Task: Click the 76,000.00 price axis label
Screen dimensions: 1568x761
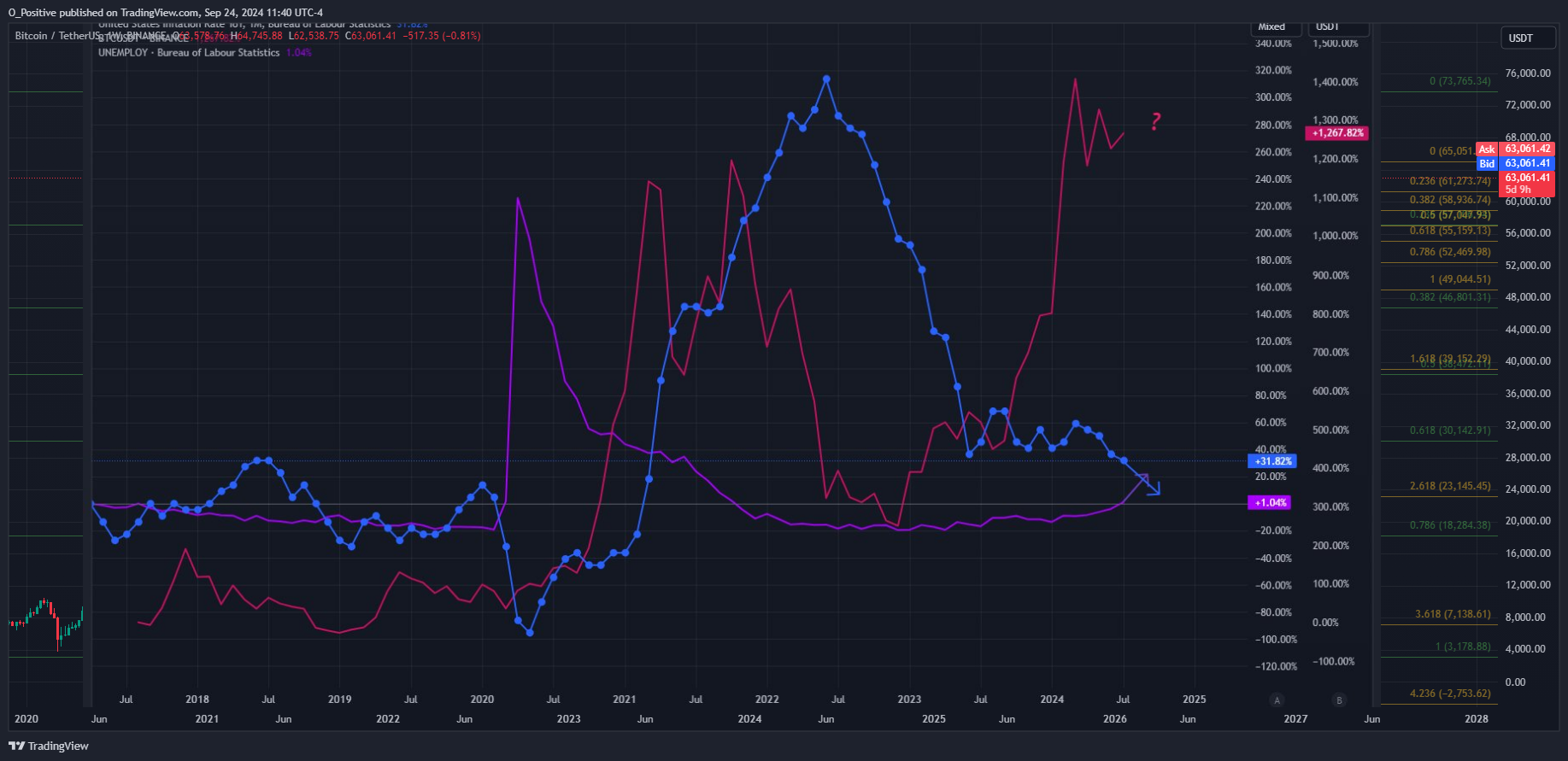Action: 1528,73
